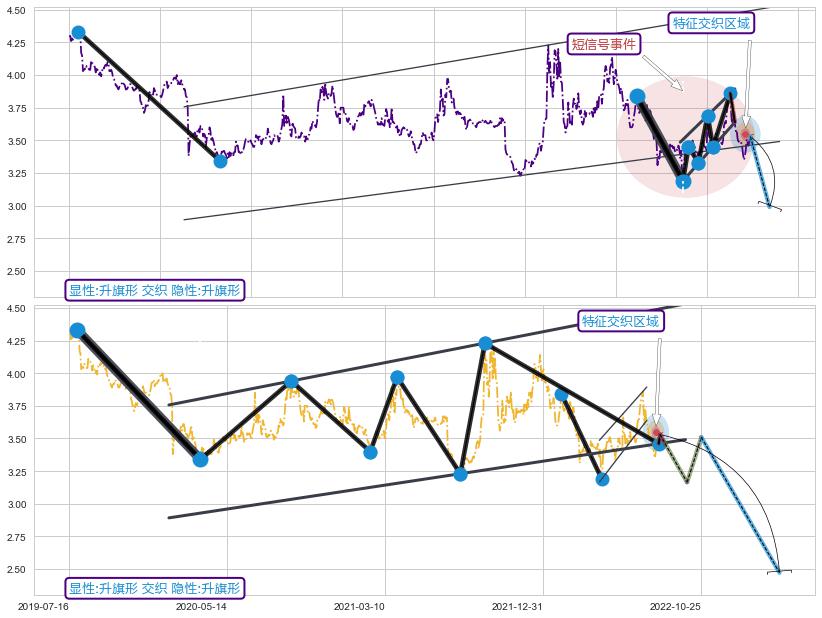Click end point of upper chart's blue forecast line

[770, 207]
